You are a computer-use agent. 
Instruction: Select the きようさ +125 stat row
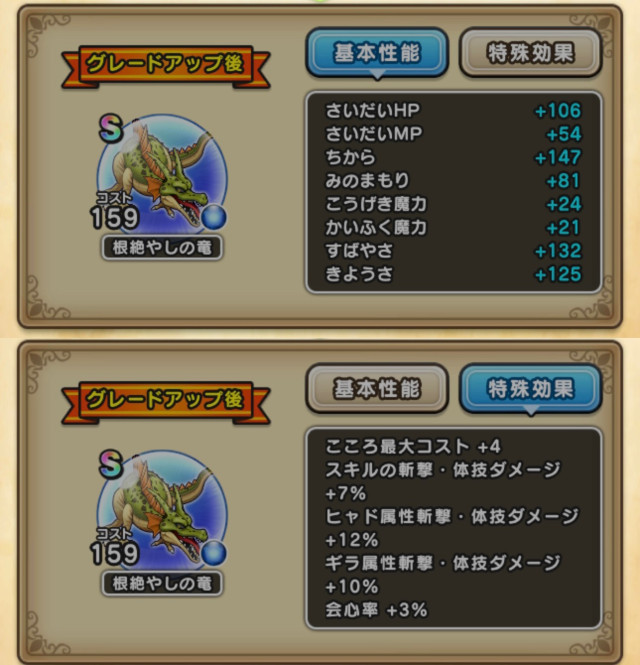click(453, 274)
